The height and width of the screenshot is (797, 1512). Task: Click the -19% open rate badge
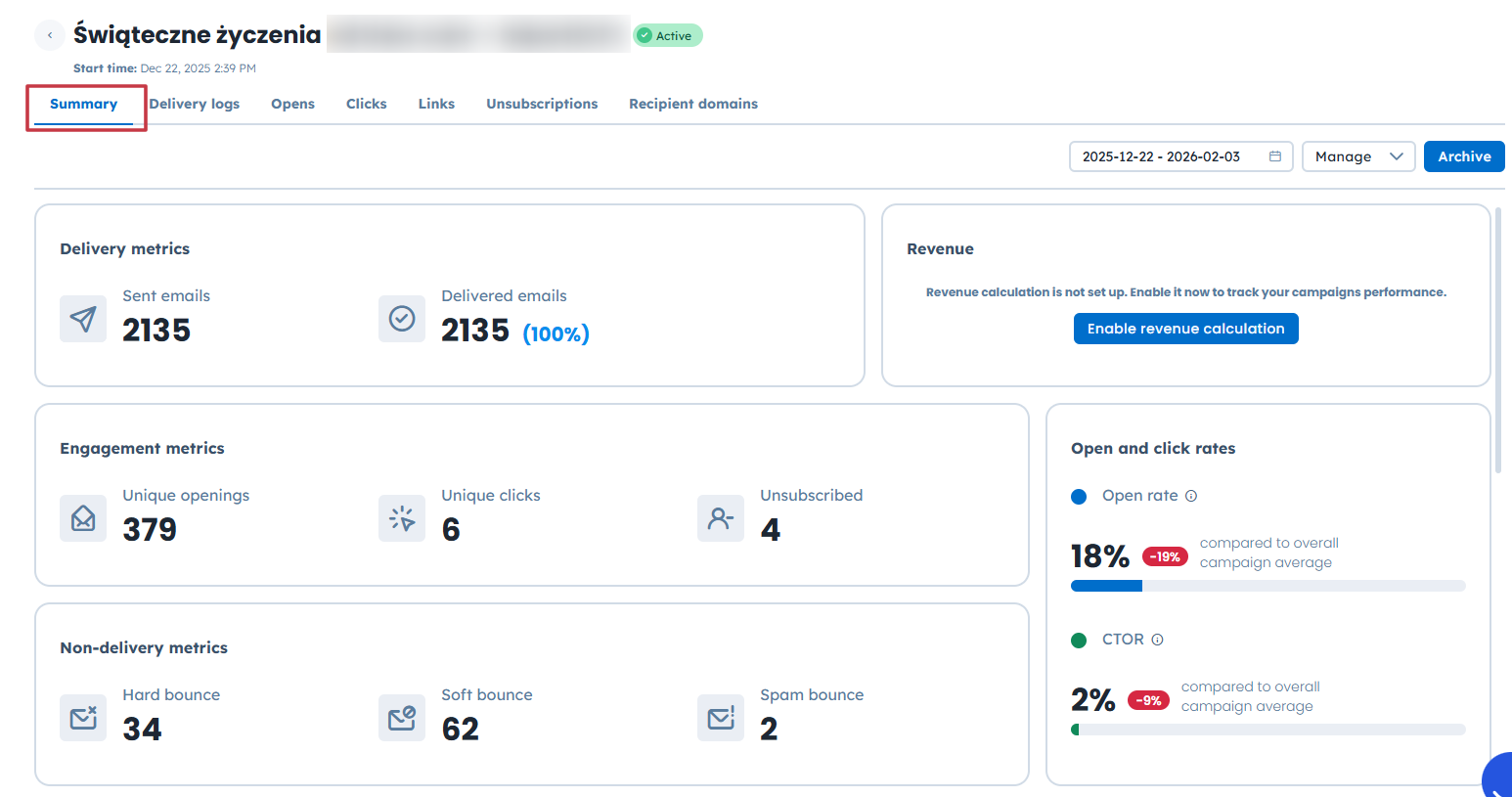click(1165, 556)
